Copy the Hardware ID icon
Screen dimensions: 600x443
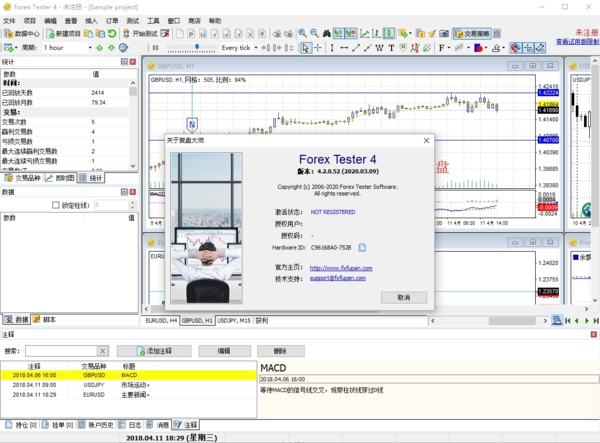click(363, 247)
